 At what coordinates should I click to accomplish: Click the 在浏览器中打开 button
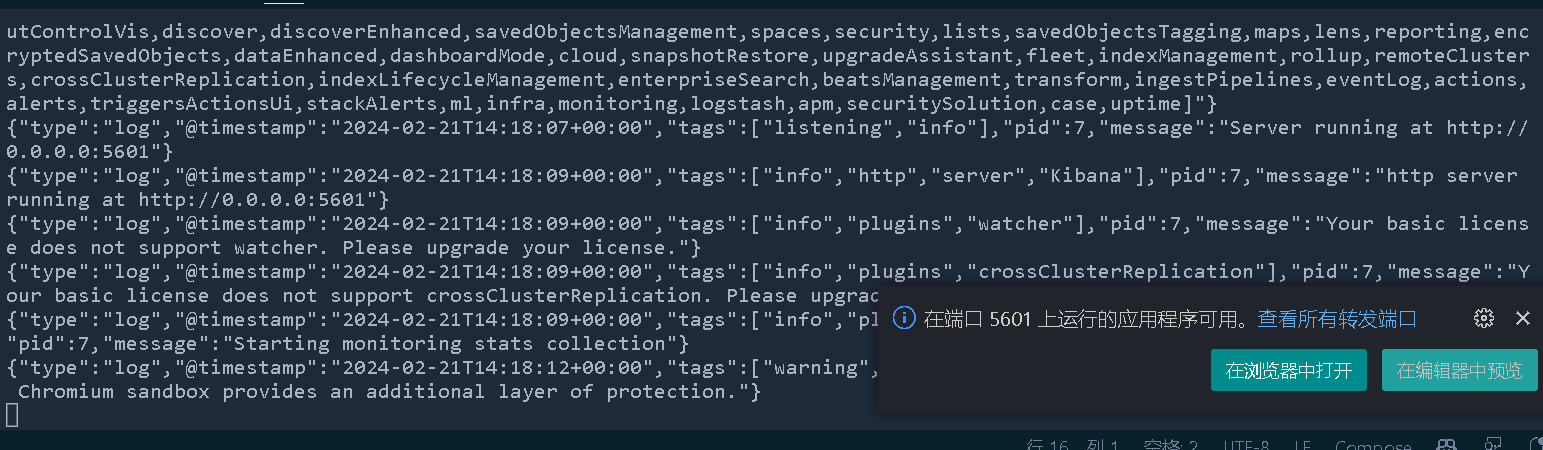coord(1289,370)
